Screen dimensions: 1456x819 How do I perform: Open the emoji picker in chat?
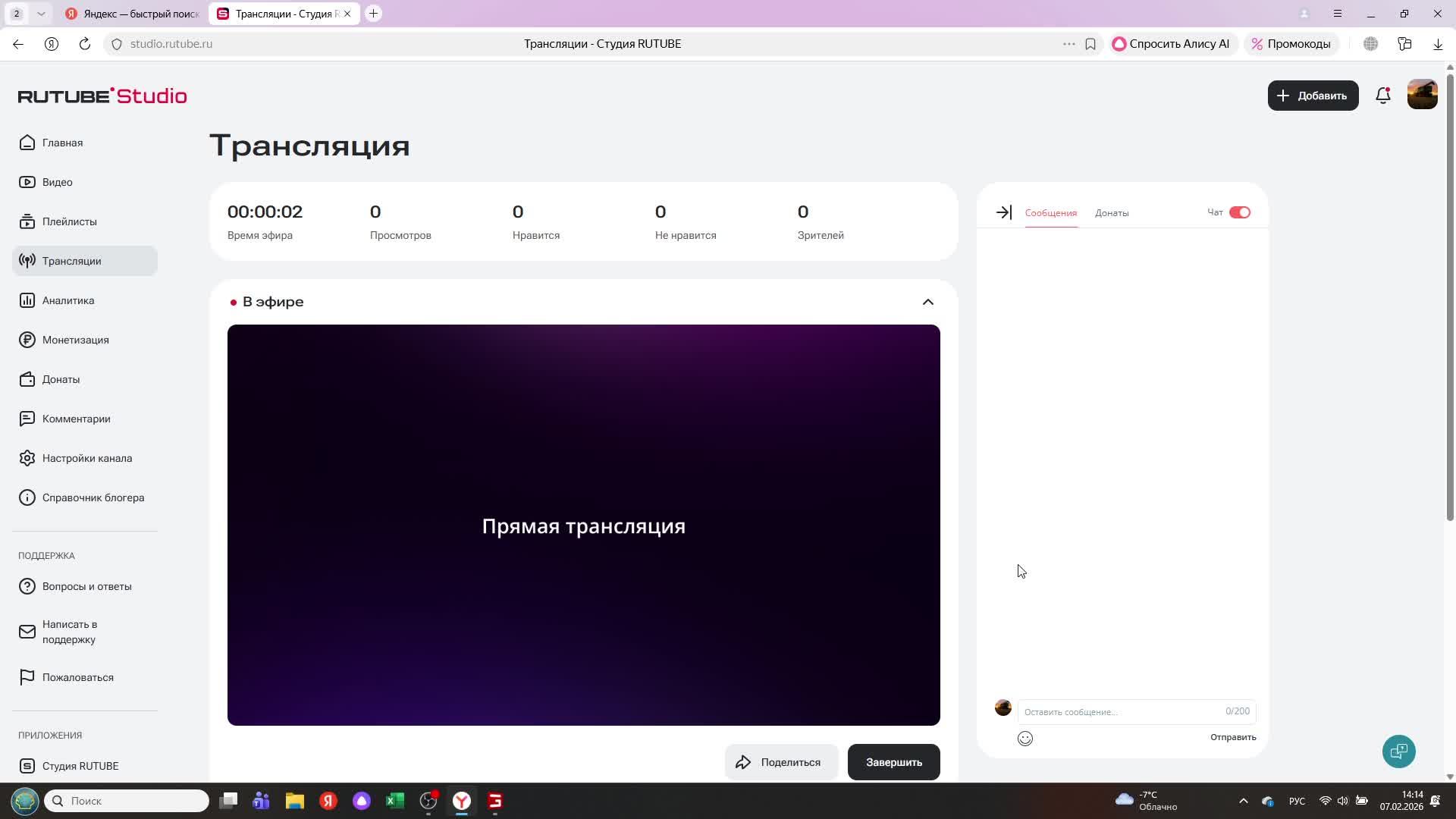1025,738
